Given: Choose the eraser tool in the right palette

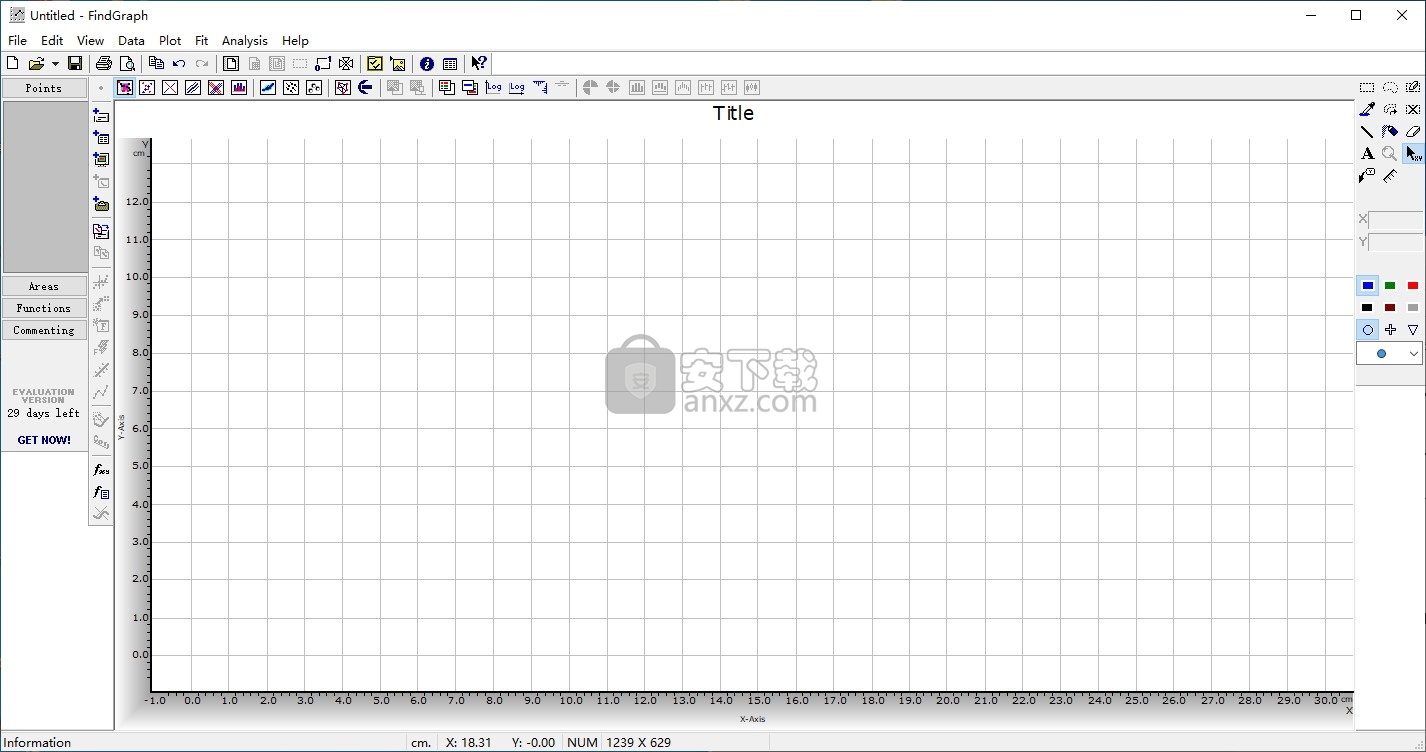Looking at the screenshot, I should [1413, 131].
